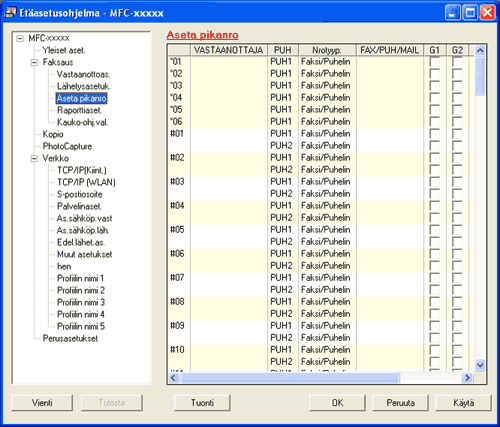
Task: Collapse the Faksaus tree node
Action: [34, 62]
